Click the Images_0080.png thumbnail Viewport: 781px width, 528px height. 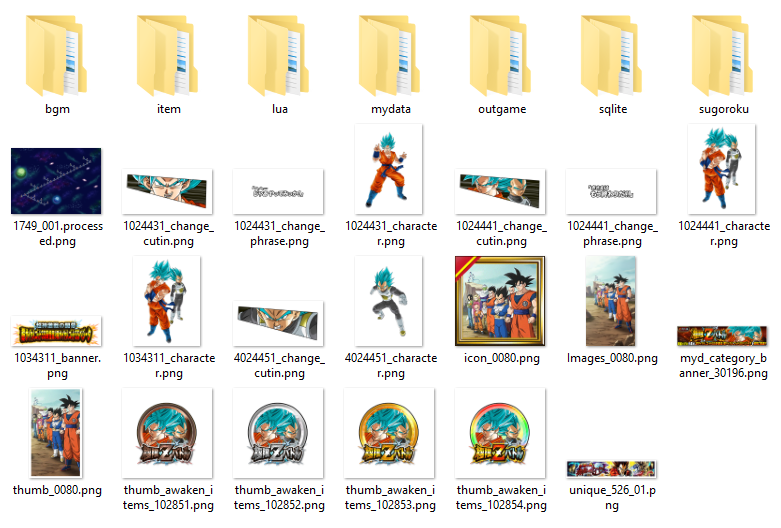coord(611,301)
